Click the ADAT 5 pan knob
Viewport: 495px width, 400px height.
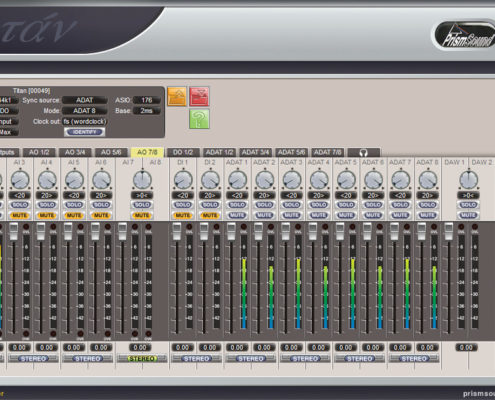tap(346, 180)
